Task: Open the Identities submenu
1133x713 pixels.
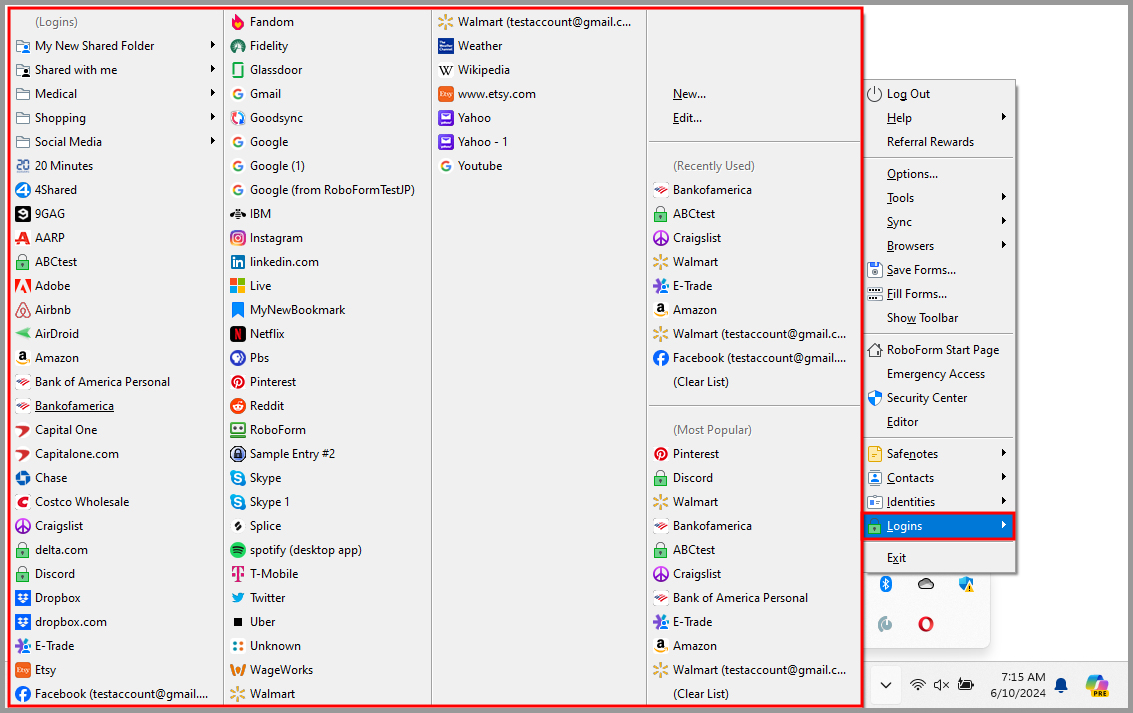Action: 939,502
